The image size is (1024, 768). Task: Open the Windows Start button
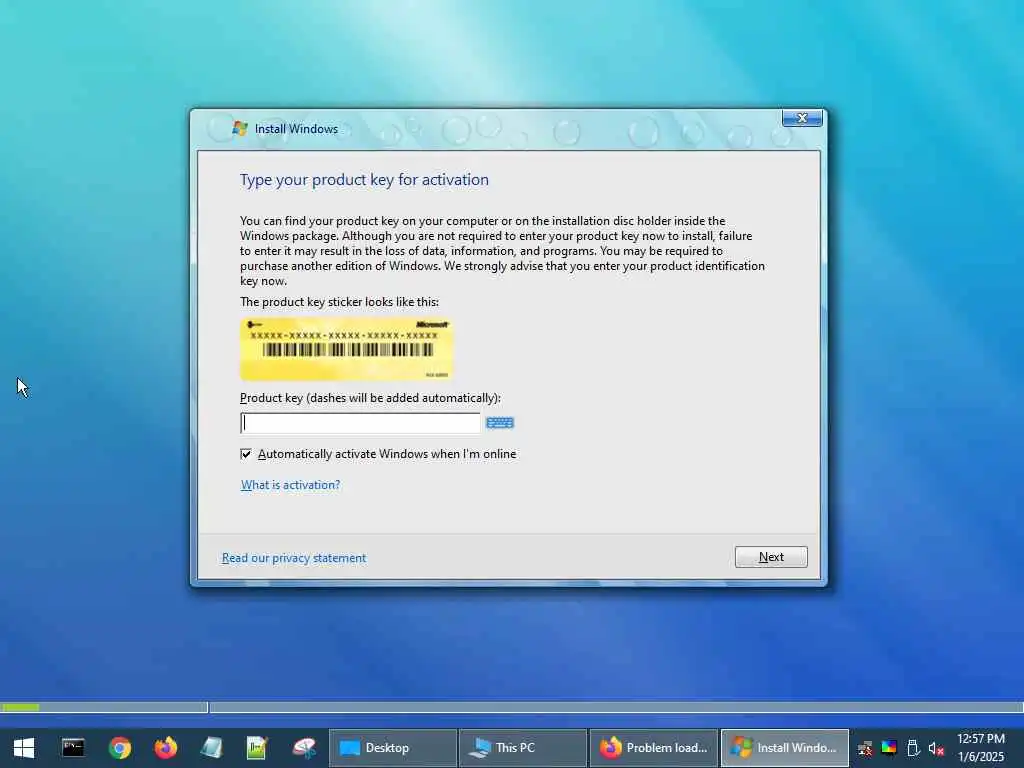click(24, 748)
